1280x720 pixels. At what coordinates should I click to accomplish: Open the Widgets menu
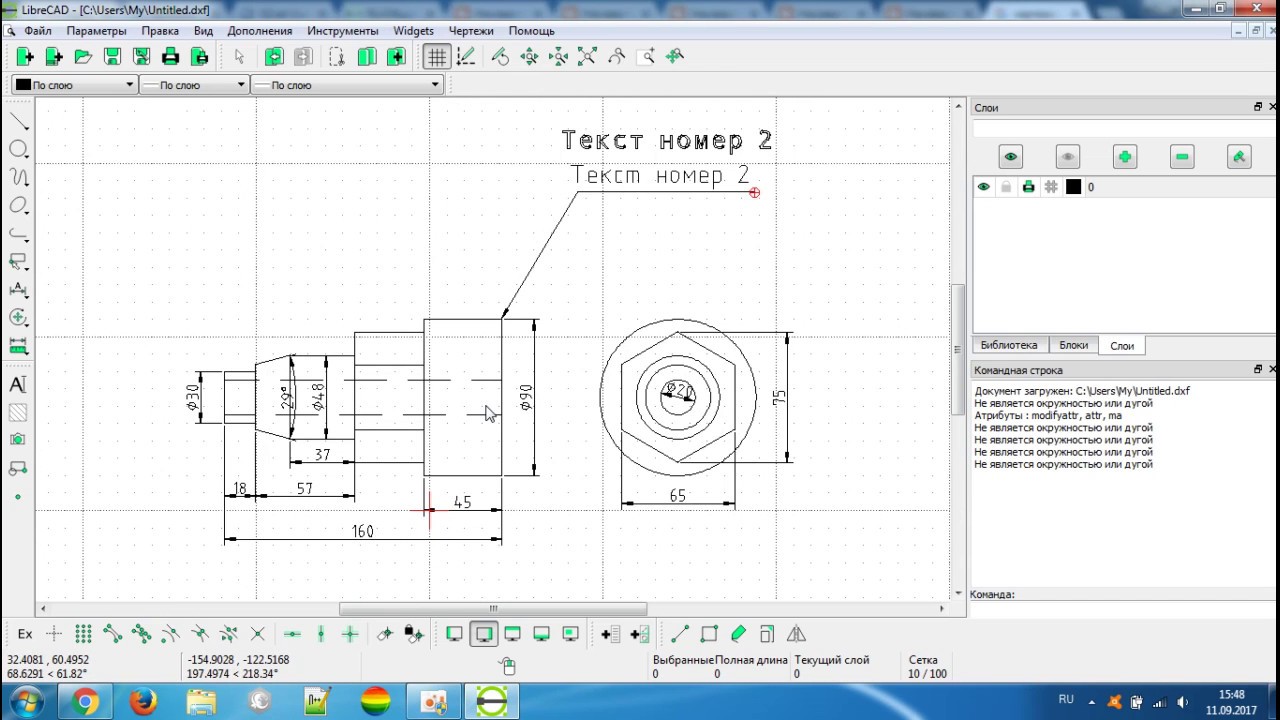click(x=414, y=31)
